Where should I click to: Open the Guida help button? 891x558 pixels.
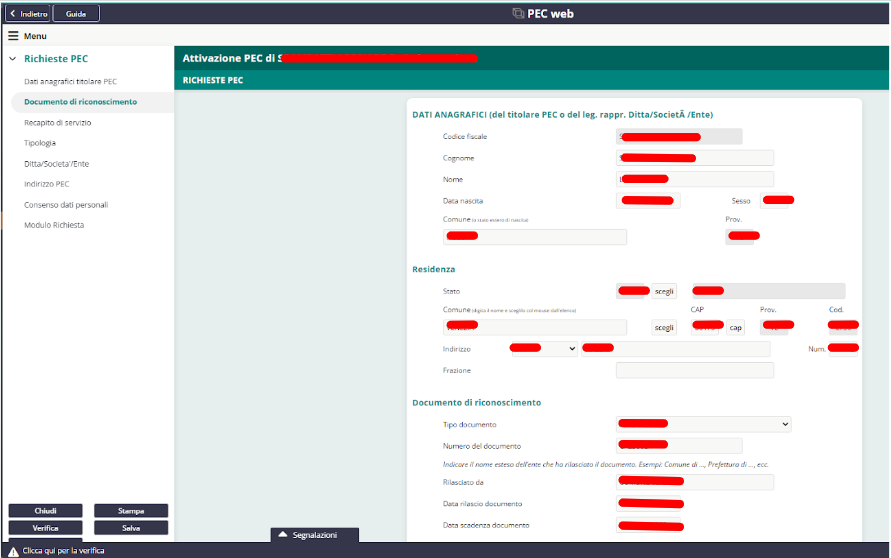(76, 14)
